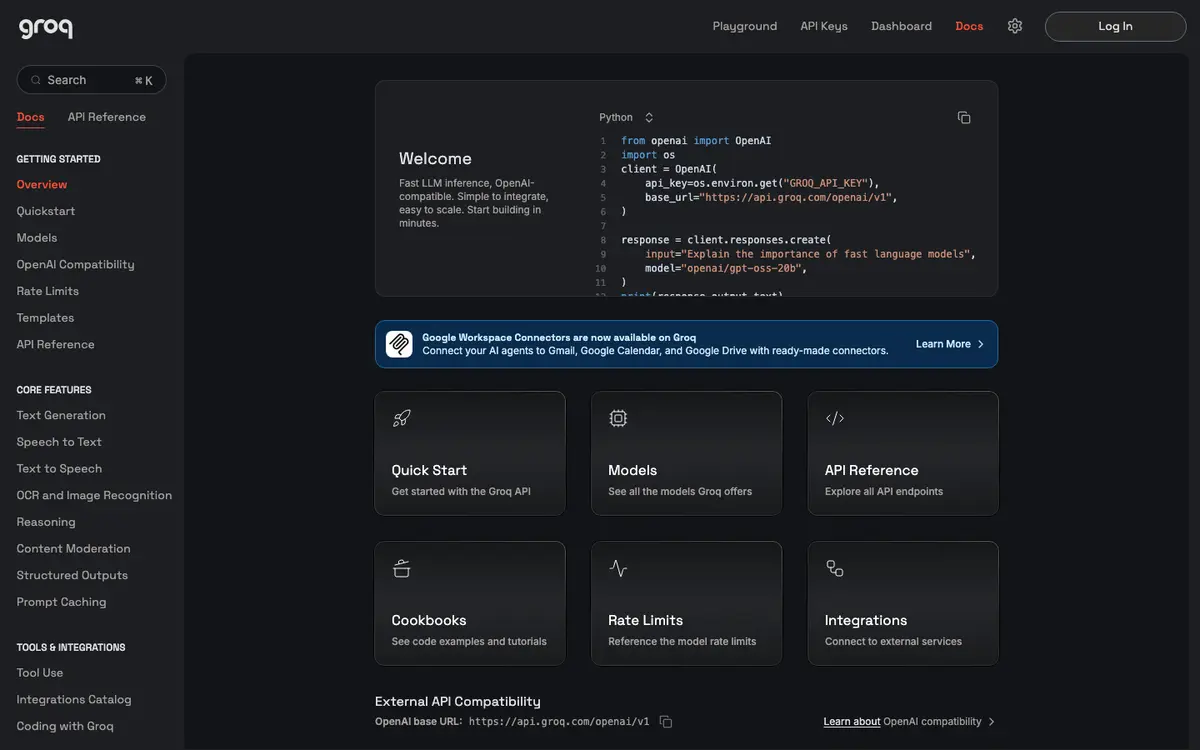The image size is (1200, 750).
Task: Open Content Moderation in sidebar
Action: click(74, 548)
